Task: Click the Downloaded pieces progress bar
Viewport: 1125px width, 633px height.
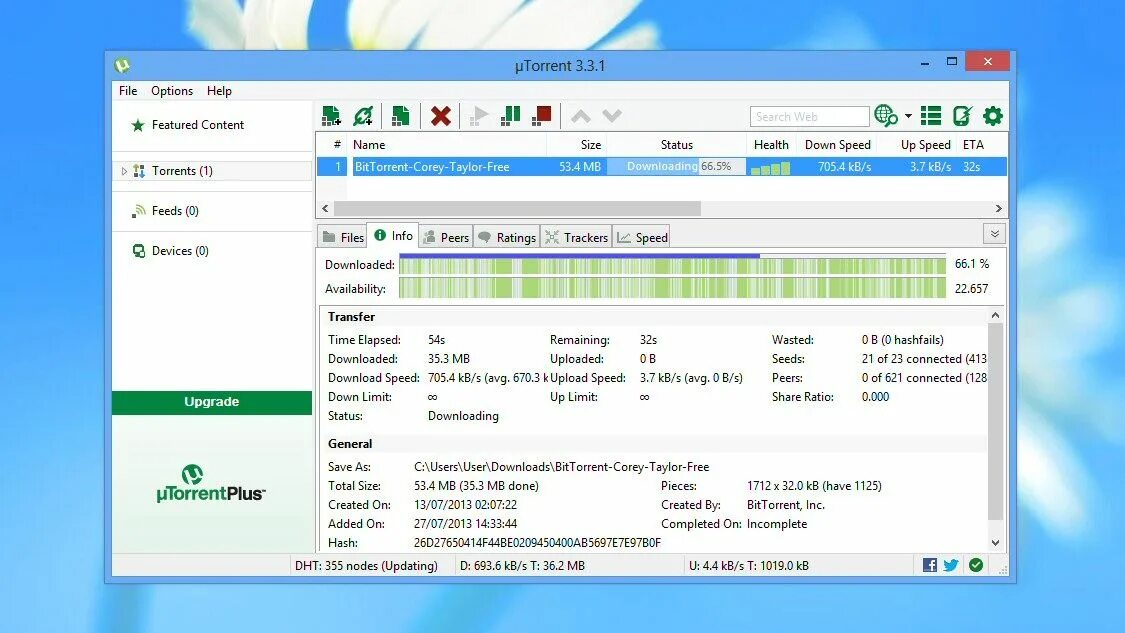Action: tap(672, 265)
